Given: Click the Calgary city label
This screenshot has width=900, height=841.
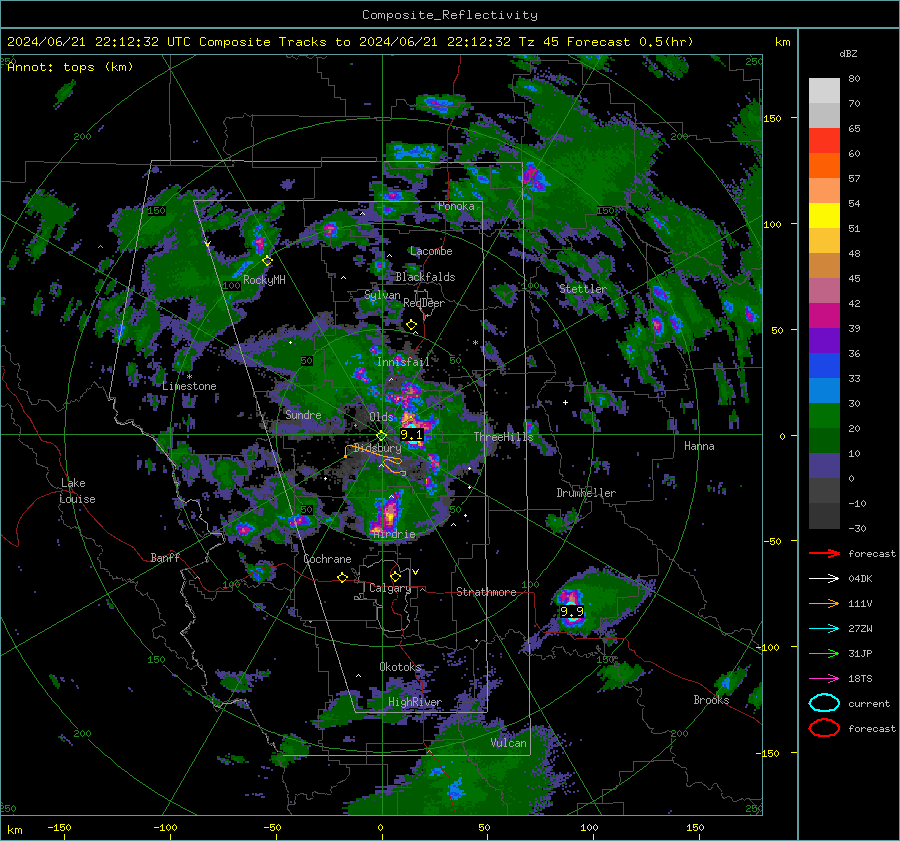Looking at the screenshot, I should pos(390,588).
